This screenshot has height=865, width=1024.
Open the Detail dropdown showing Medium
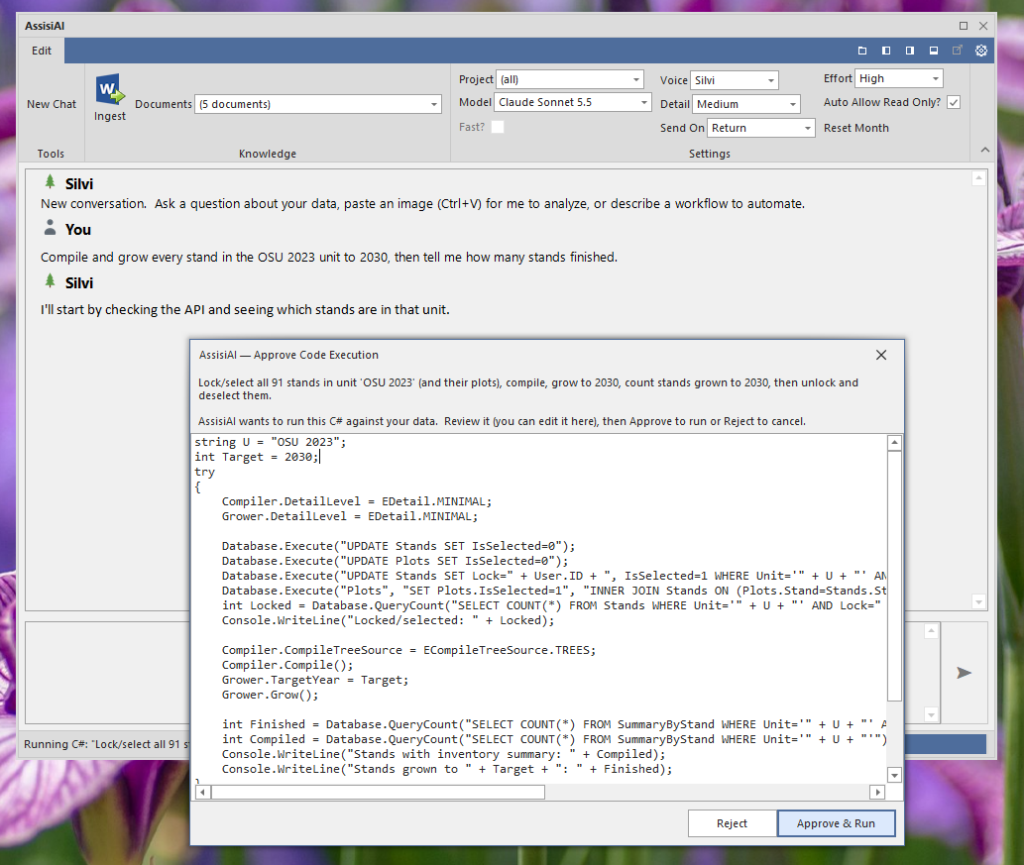(746, 104)
